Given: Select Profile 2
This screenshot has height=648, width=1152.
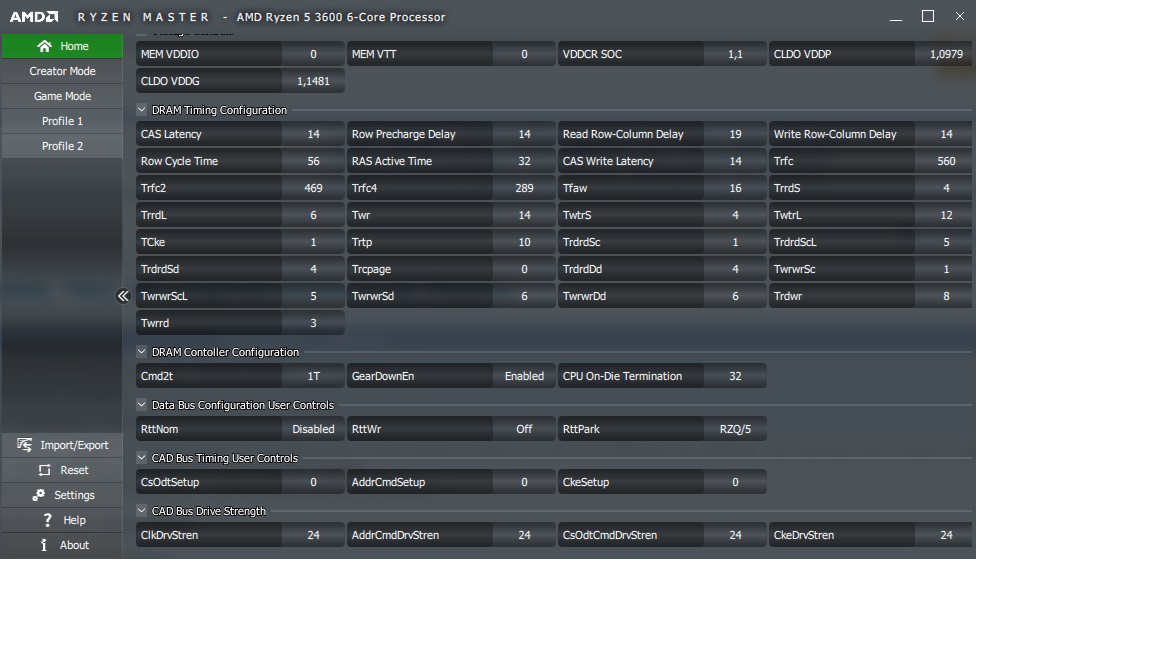Looking at the screenshot, I should pos(62,146).
